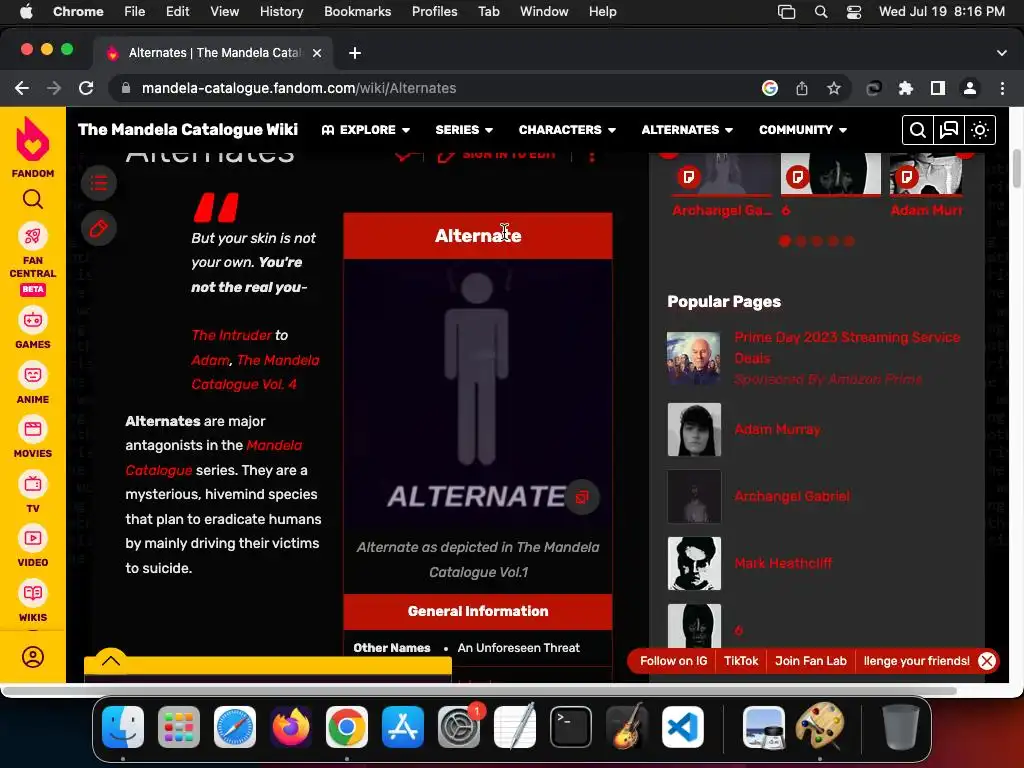The height and width of the screenshot is (768, 1024).
Task: Toggle Chrome side panel
Action: (938, 88)
